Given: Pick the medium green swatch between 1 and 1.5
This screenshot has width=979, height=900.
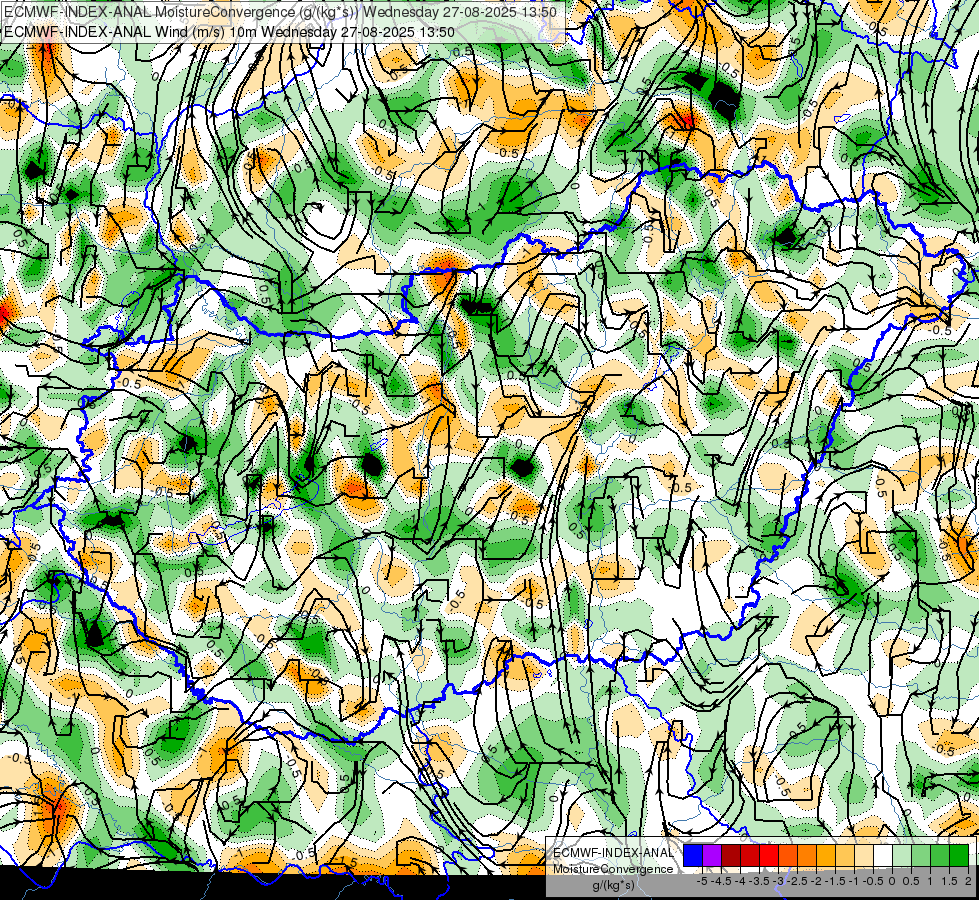Looking at the screenshot, I should click(x=940, y=855).
